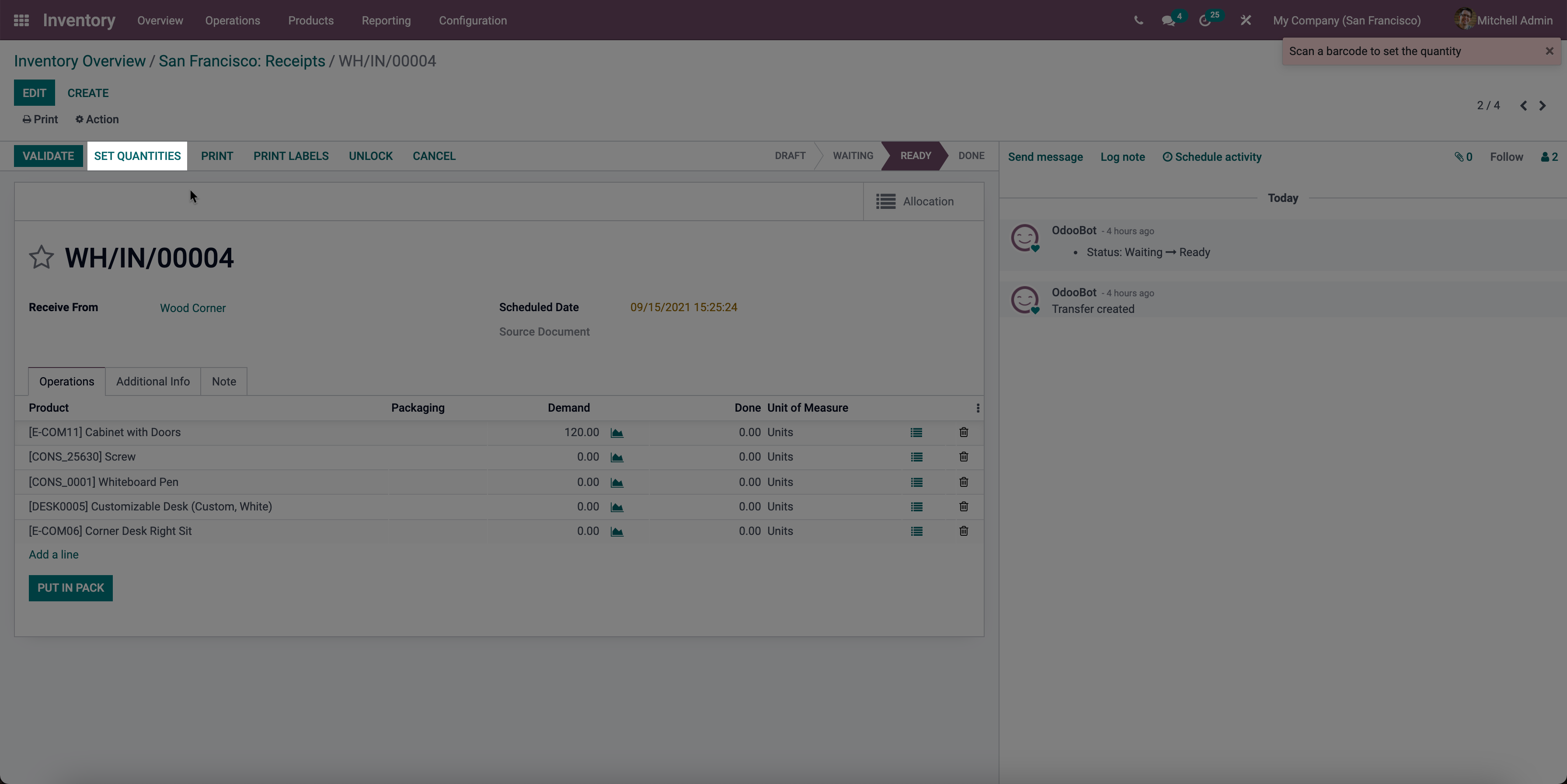This screenshot has width=1567, height=784.
Task: Unlock the transfer document
Action: tap(371, 156)
